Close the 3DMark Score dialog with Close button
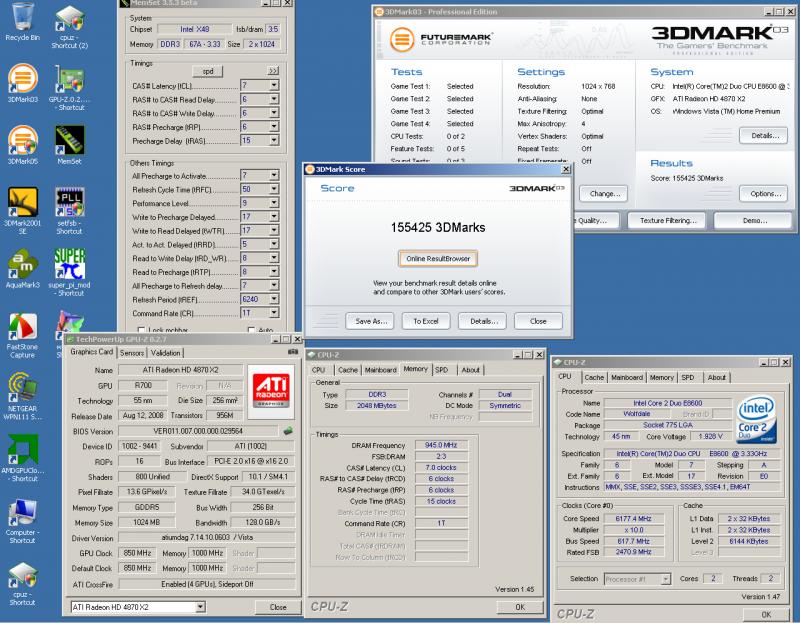Viewport: 800px width, 623px height. pos(538,321)
